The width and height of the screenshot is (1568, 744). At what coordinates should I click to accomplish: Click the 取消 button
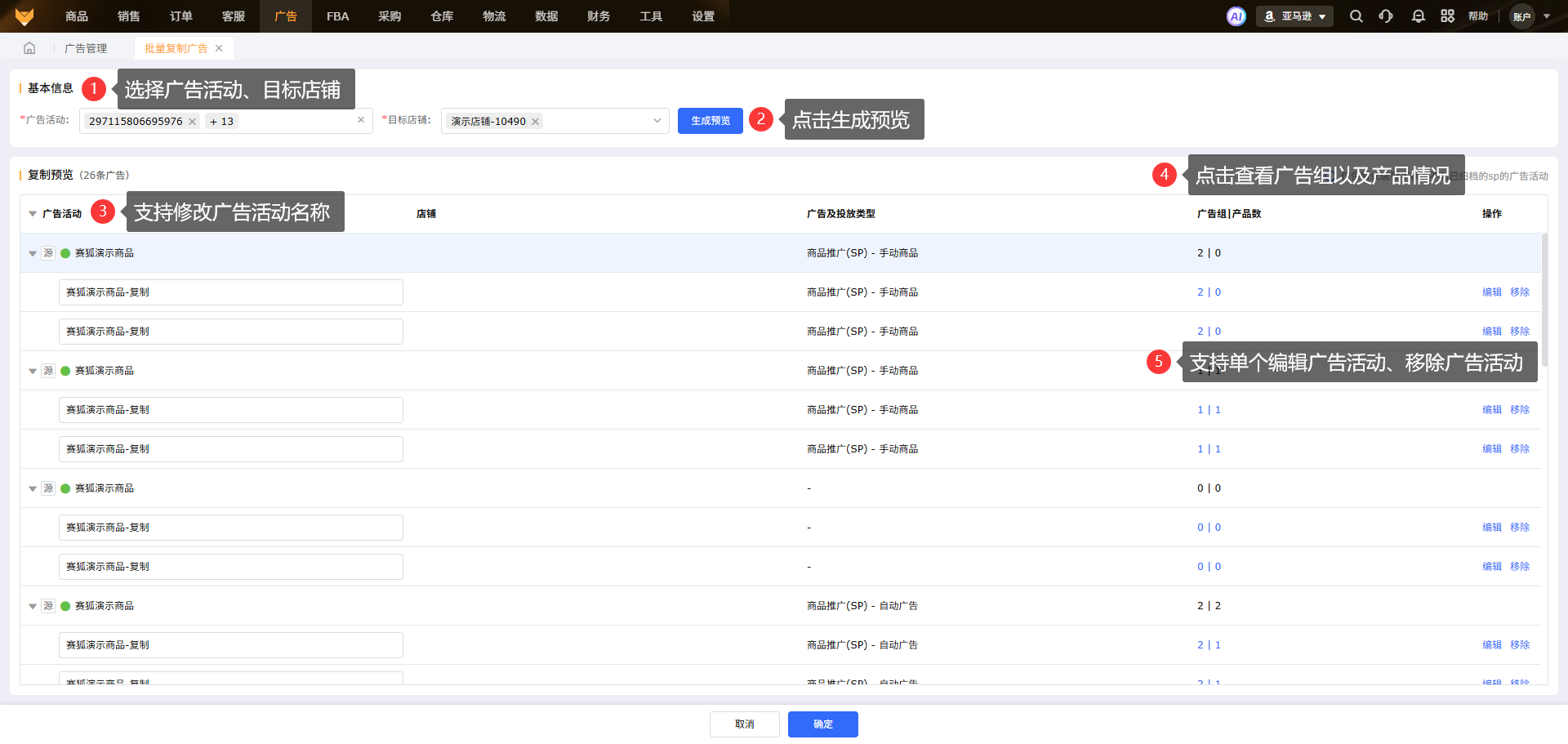coord(745,724)
